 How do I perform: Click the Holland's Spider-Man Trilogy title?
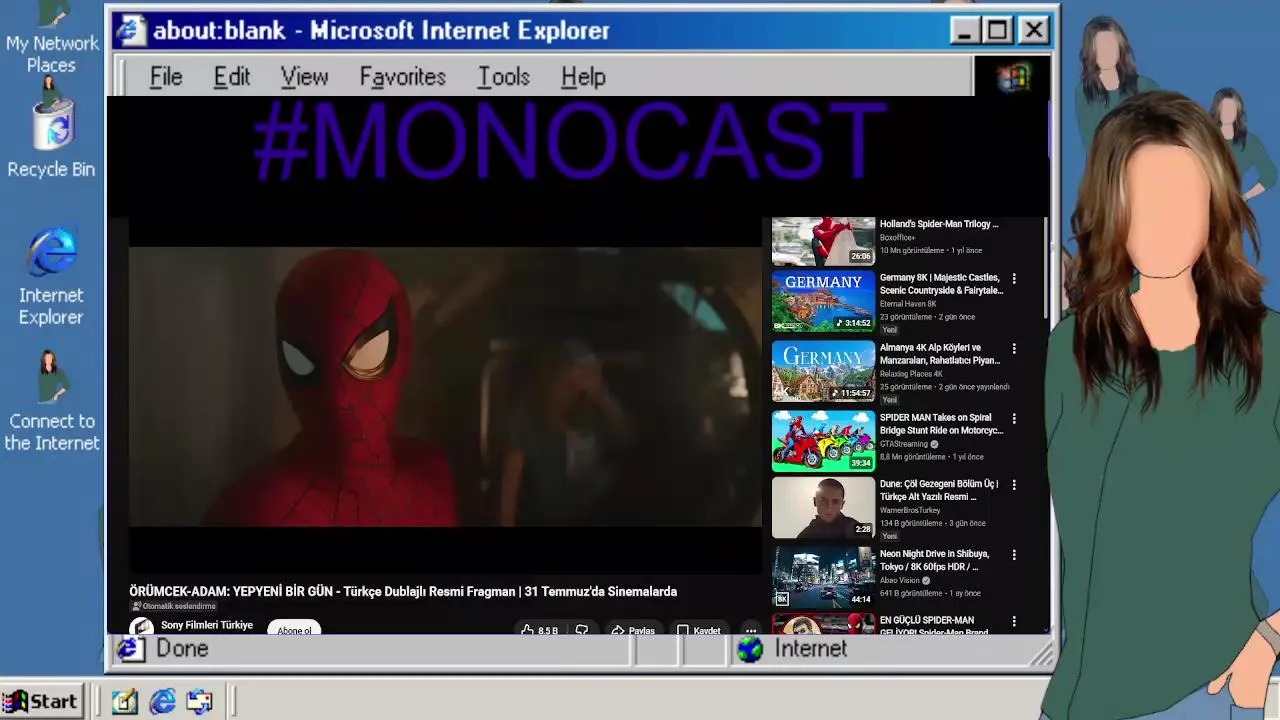pyautogui.click(x=939, y=224)
